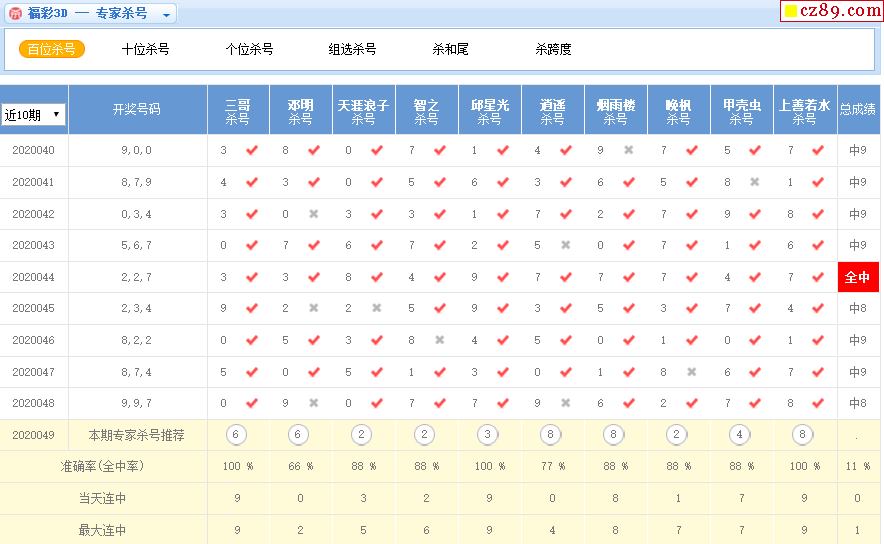Viewport: 884px width, 544px height.
Task: Click the 邓明杀号 column header
Action: tap(300, 110)
